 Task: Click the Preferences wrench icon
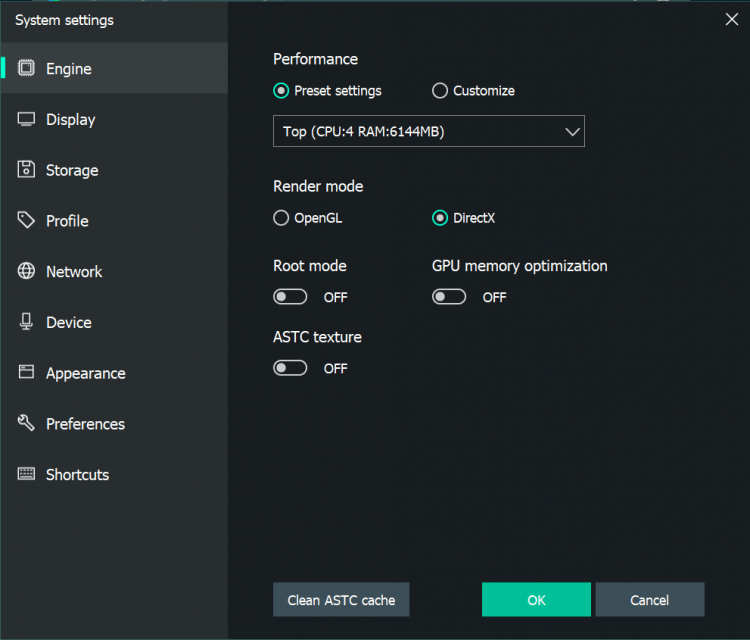[x=27, y=423]
